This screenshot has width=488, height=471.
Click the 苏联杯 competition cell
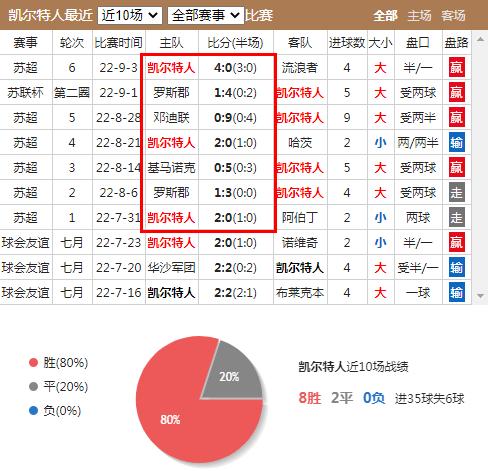point(25,92)
